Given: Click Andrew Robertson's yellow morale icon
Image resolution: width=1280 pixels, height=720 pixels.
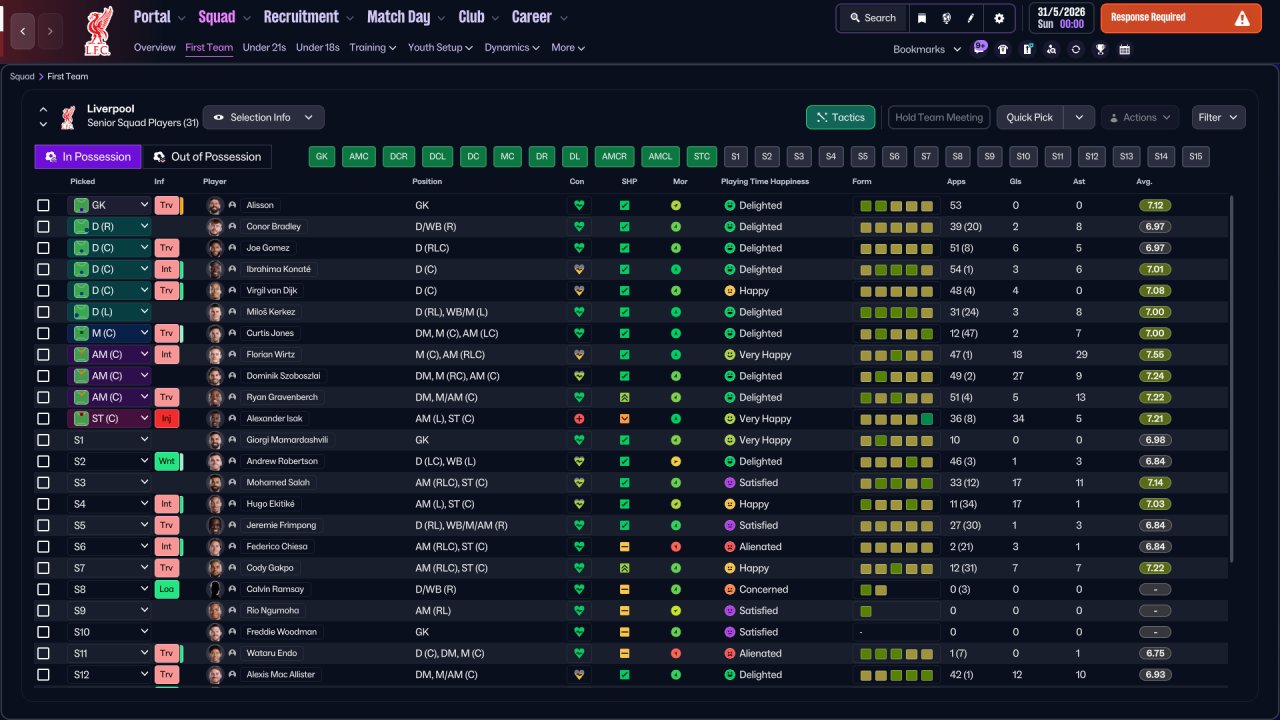Looking at the screenshot, I should click(x=676, y=461).
